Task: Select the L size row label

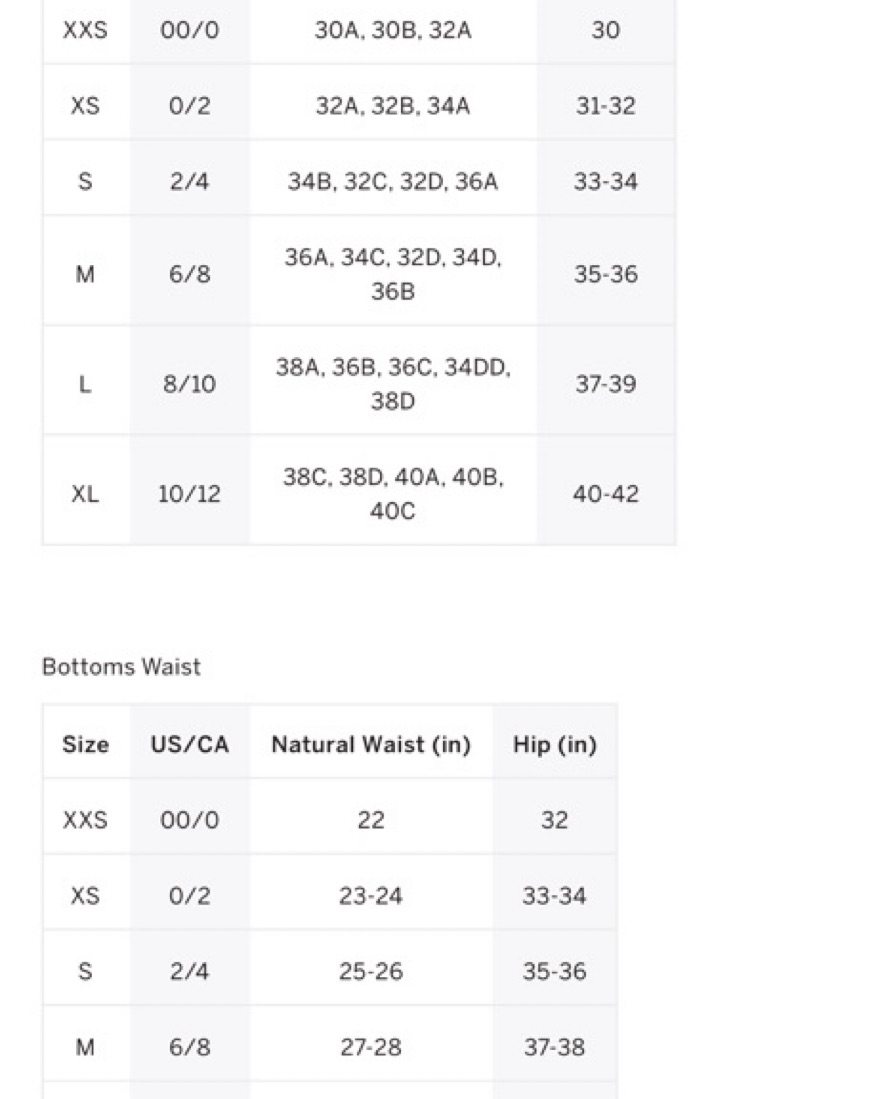Action: [x=86, y=384]
